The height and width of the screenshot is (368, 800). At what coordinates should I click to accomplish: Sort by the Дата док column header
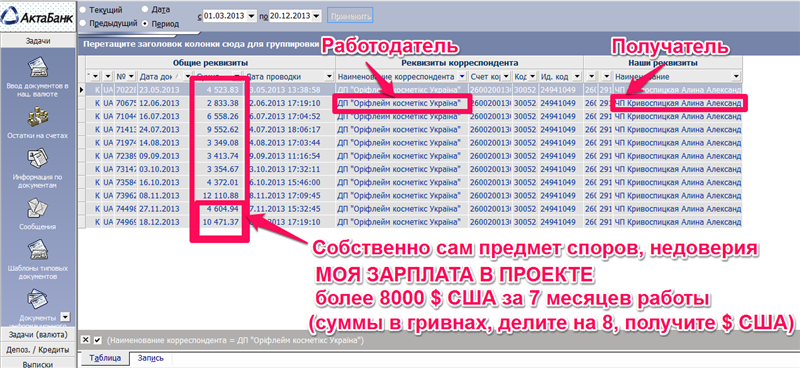click(158, 77)
